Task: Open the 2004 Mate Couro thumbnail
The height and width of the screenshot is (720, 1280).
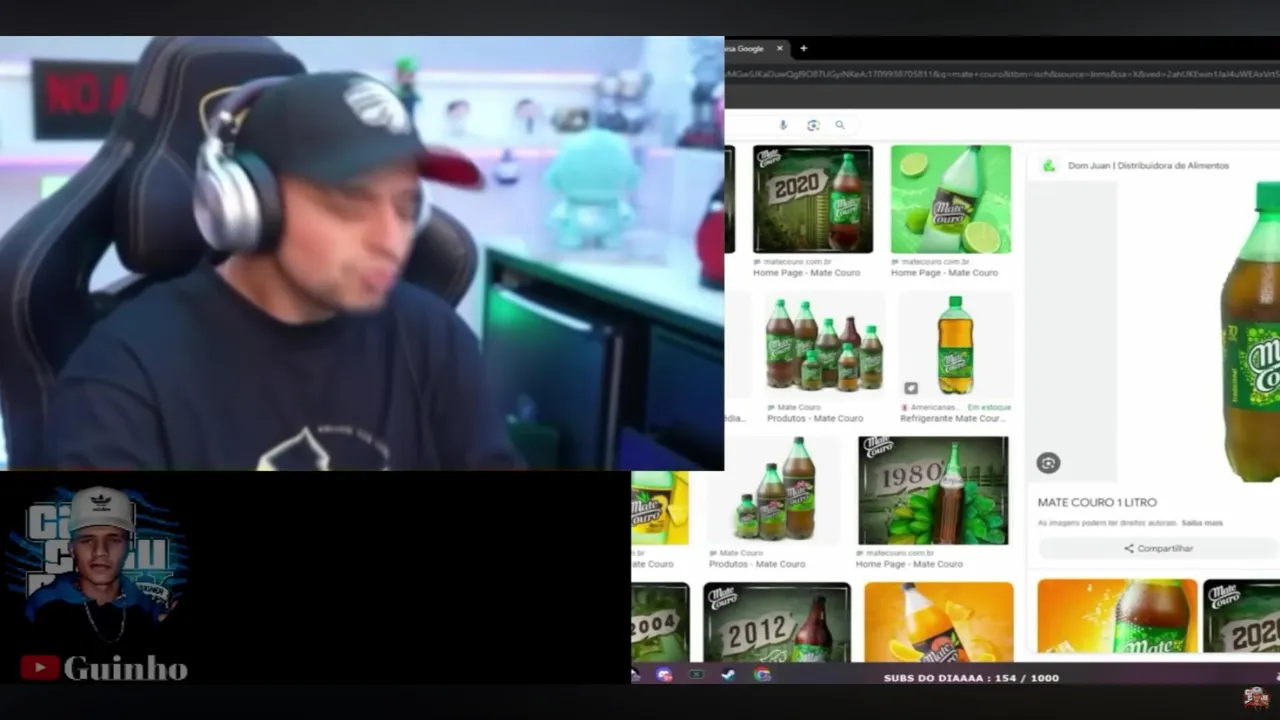Action: point(660,622)
